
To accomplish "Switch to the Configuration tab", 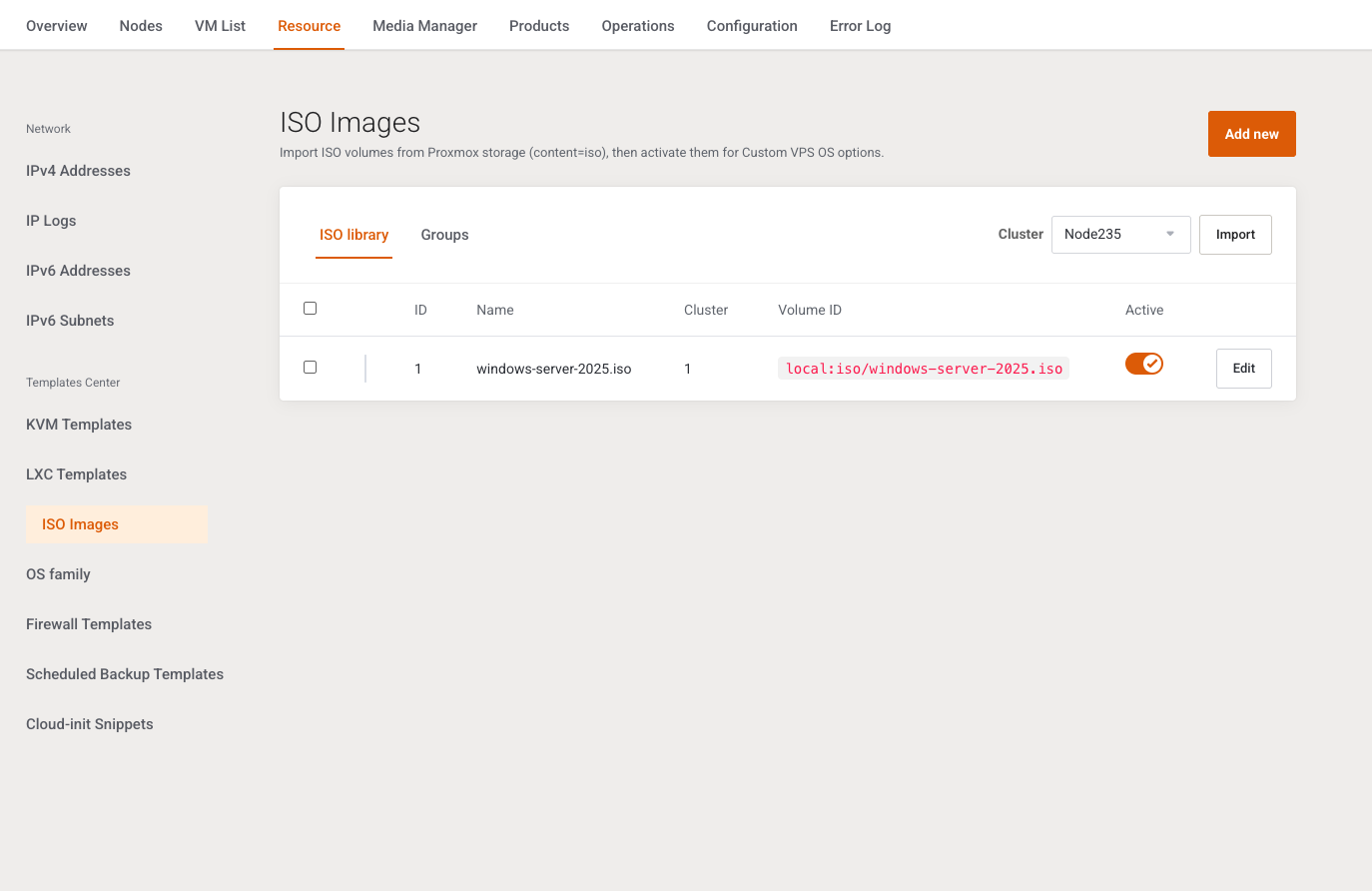I will pyautogui.click(x=752, y=26).
